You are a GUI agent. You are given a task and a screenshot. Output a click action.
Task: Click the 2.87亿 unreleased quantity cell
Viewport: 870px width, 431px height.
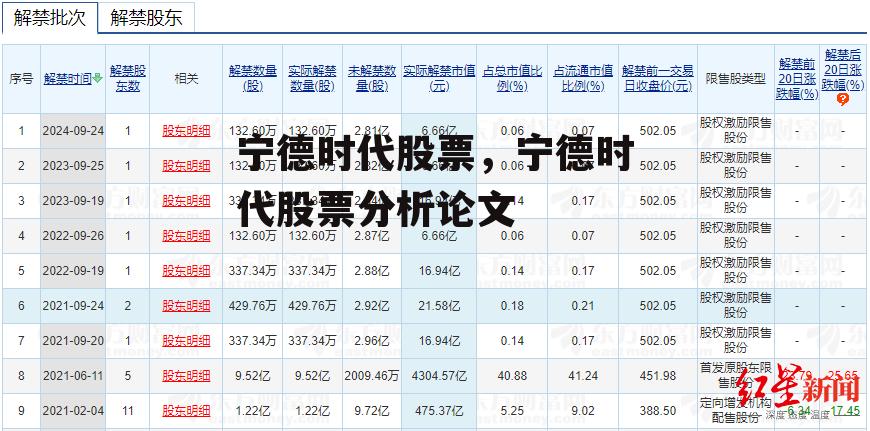point(372,236)
